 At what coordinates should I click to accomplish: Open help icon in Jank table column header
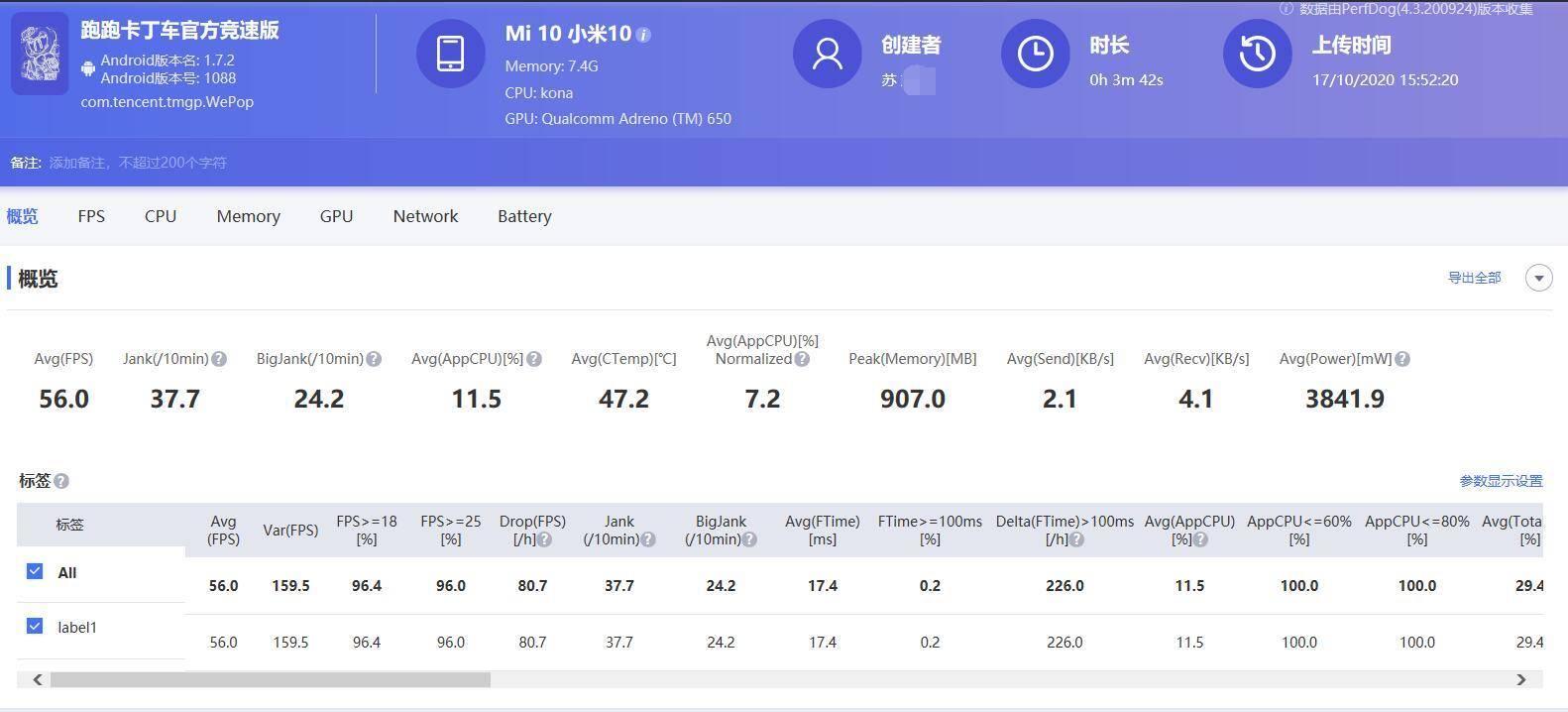click(648, 539)
